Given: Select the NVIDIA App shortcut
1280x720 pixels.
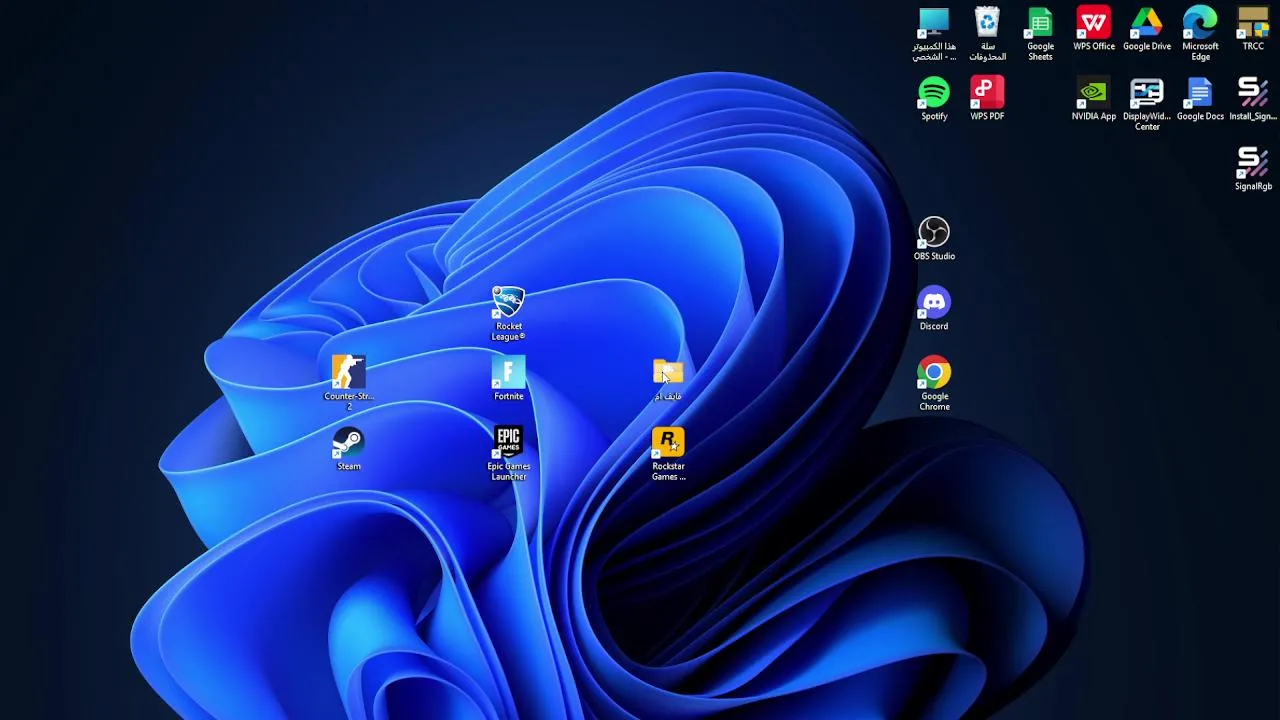Looking at the screenshot, I should tap(1093, 98).
